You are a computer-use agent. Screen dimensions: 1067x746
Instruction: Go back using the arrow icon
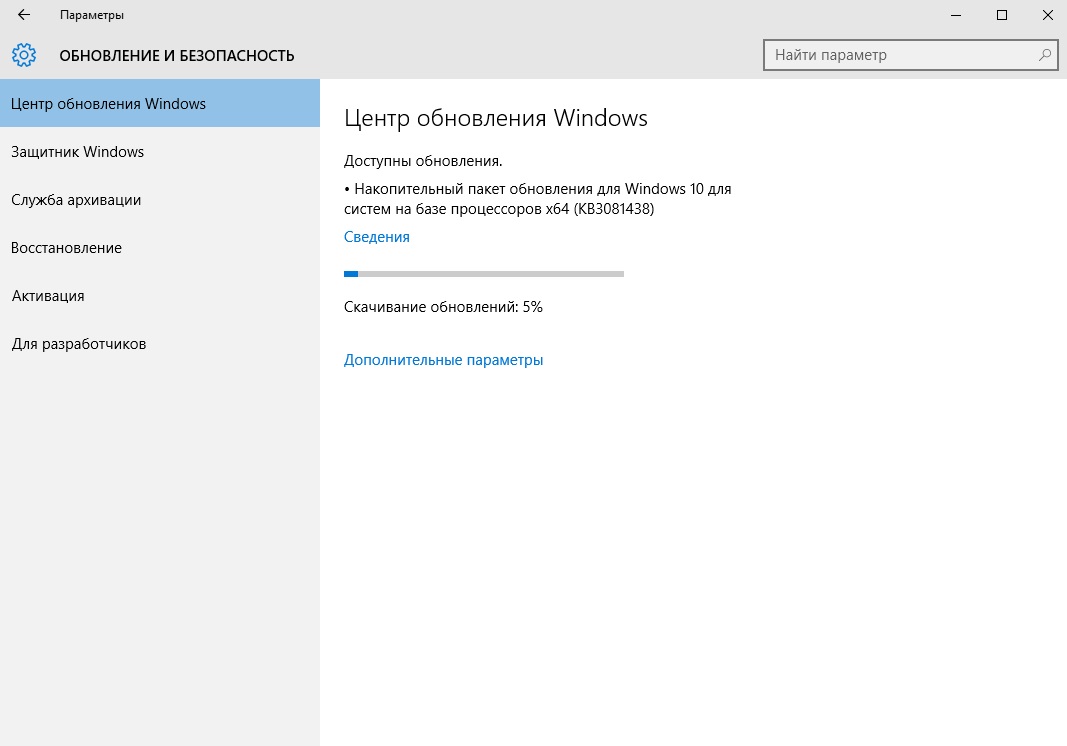[x=24, y=15]
